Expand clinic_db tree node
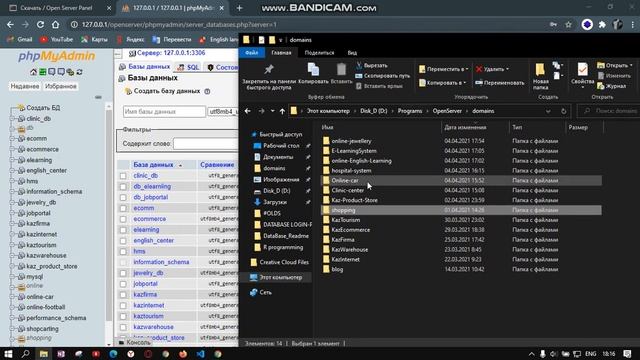 12,119
